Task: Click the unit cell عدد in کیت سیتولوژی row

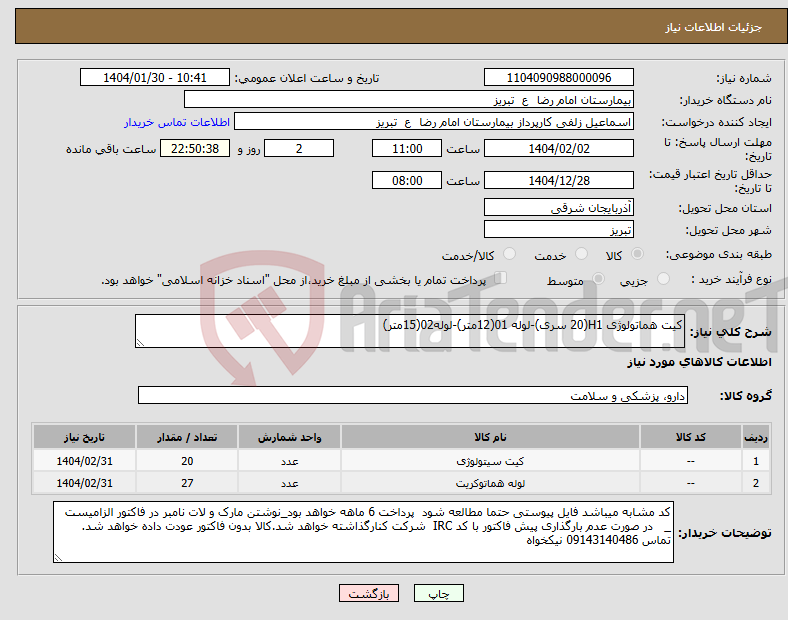Action: [289, 461]
